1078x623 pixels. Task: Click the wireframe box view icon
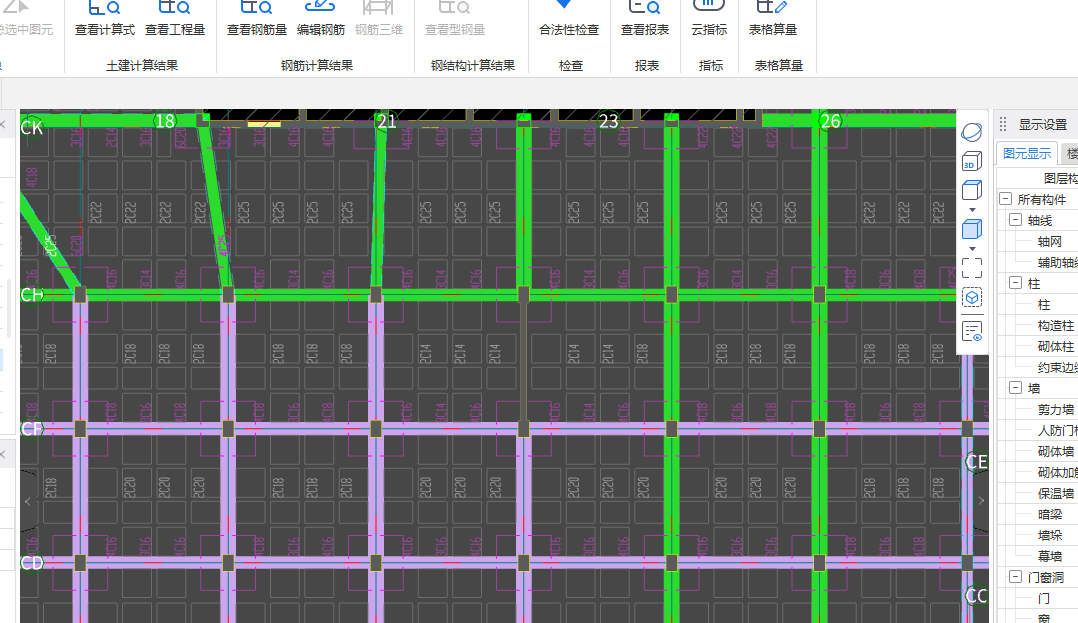tap(971, 190)
